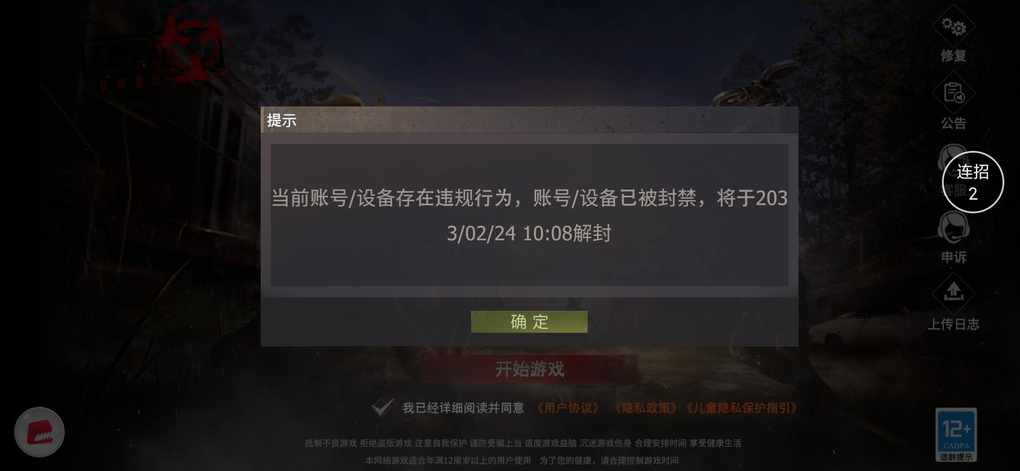
Task: Open the 修复 repair gear icon
Action: tap(954, 26)
